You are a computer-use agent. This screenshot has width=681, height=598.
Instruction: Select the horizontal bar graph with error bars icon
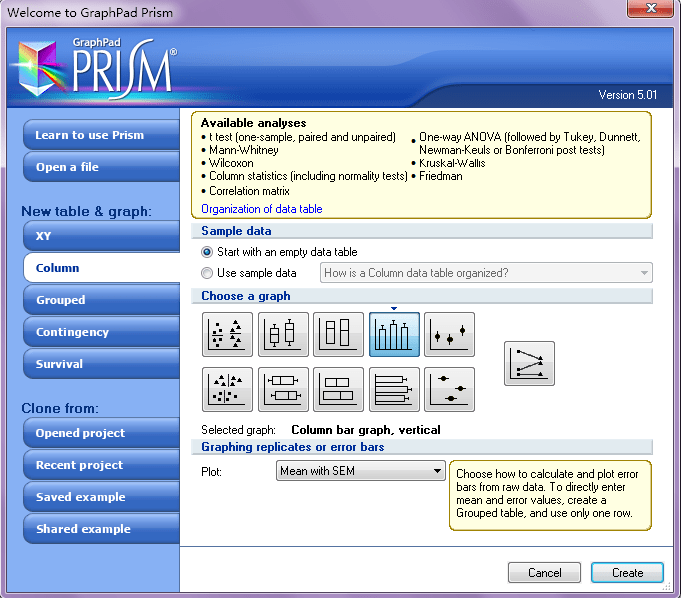(x=394, y=390)
